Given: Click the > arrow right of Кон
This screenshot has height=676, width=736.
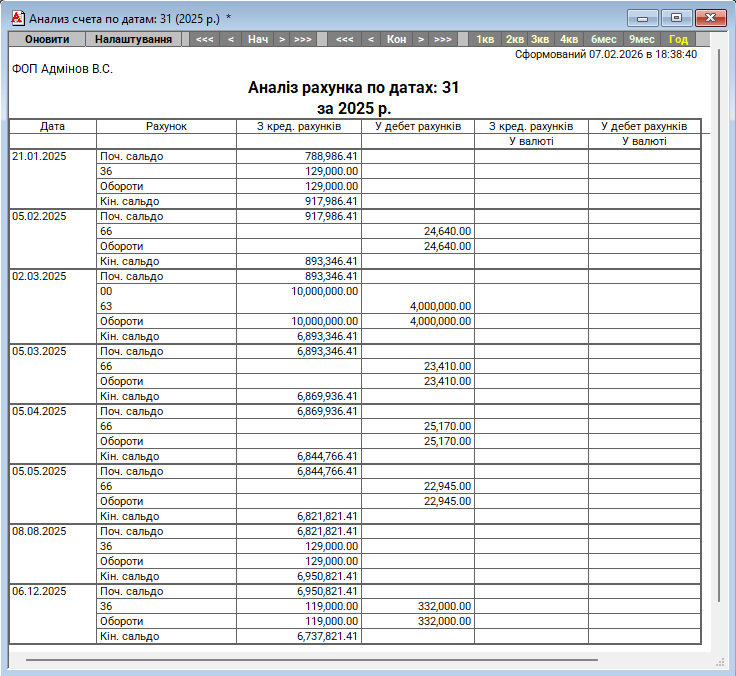Looking at the screenshot, I should pyautogui.click(x=421, y=39).
